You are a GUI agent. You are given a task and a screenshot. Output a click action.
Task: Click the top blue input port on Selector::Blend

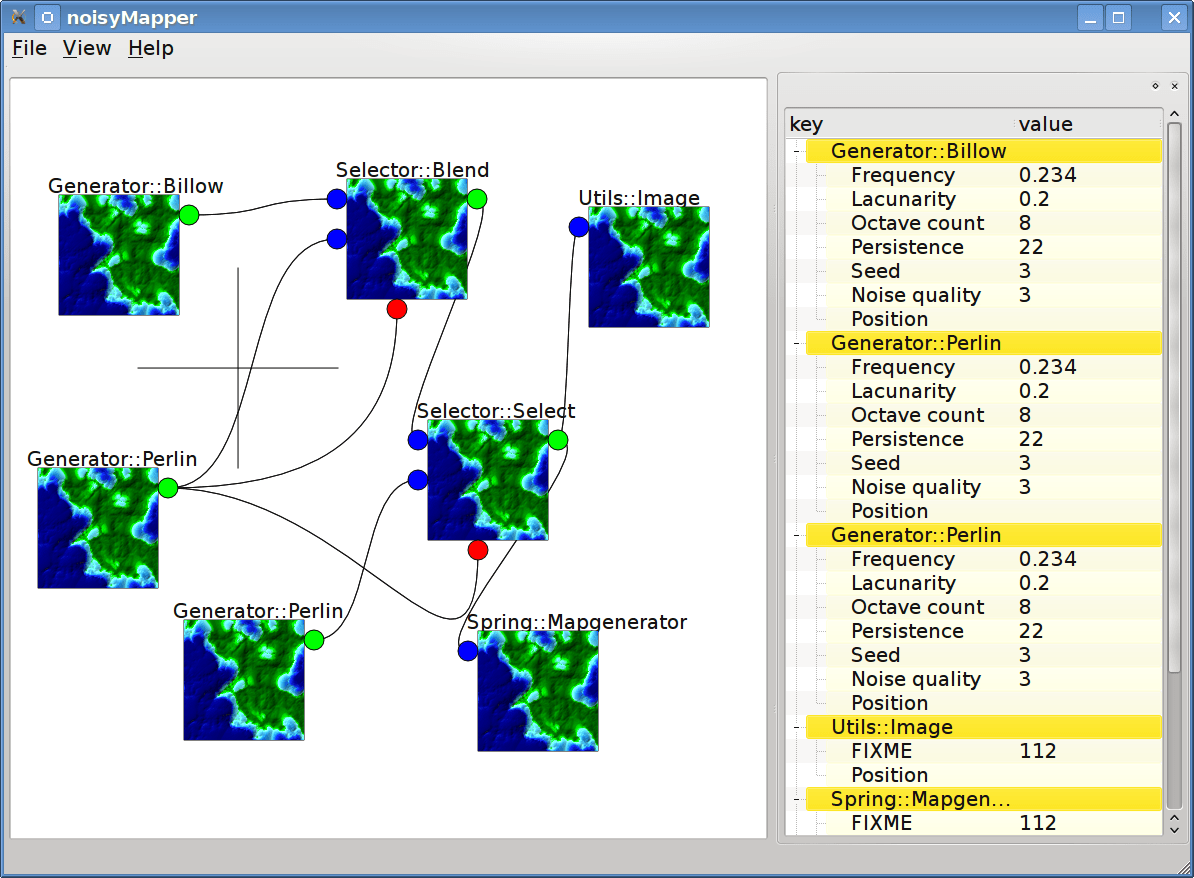tap(336, 199)
